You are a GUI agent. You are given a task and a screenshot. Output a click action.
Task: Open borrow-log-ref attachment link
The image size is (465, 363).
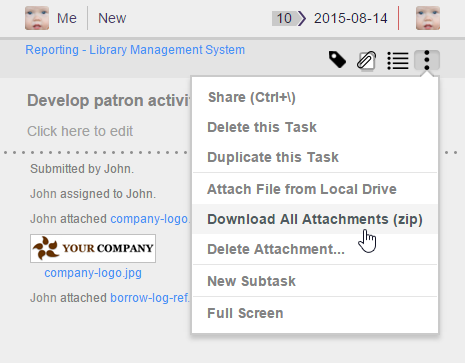coord(150,297)
